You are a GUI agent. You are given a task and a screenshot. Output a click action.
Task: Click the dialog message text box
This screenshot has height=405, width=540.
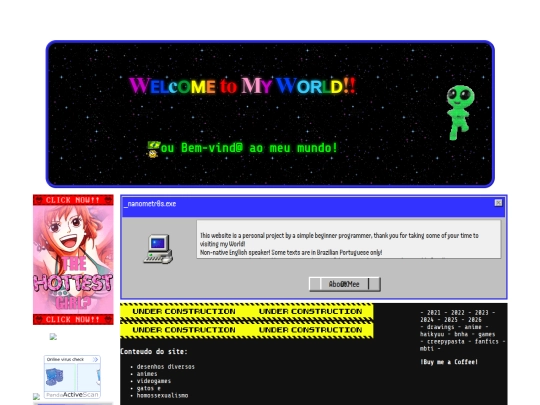[349, 239]
